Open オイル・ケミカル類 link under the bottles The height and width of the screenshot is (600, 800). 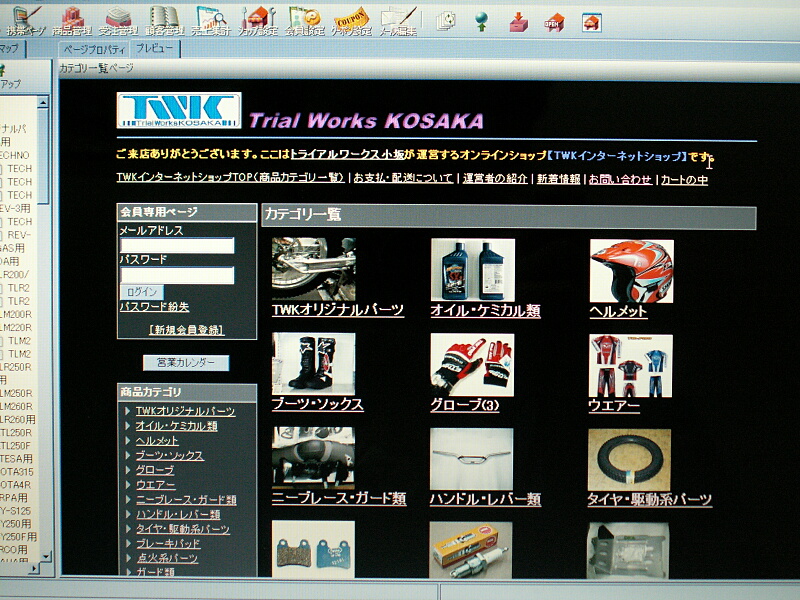click(x=485, y=310)
